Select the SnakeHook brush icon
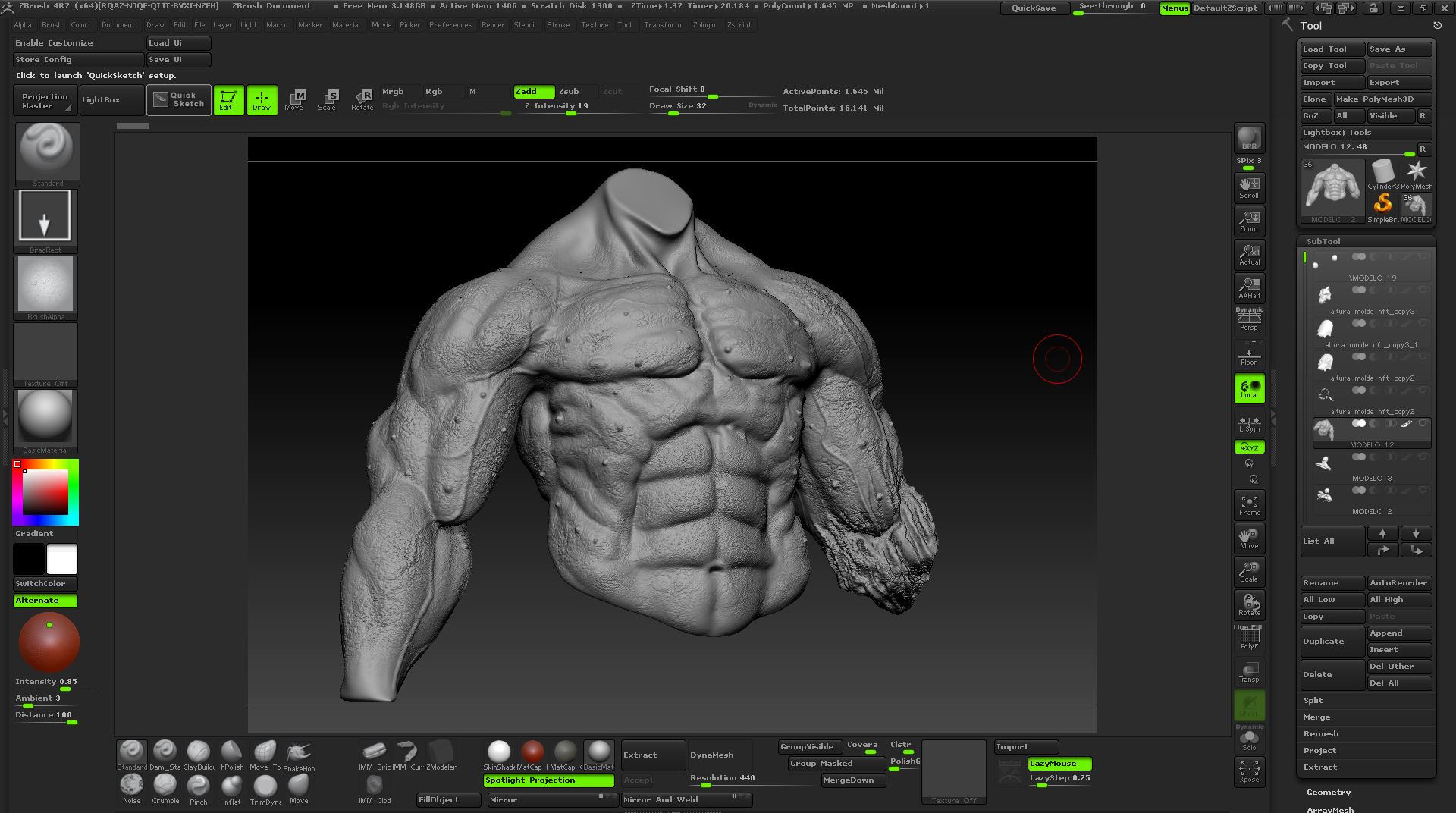The width and height of the screenshot is (1456, 813). [299, 755]
